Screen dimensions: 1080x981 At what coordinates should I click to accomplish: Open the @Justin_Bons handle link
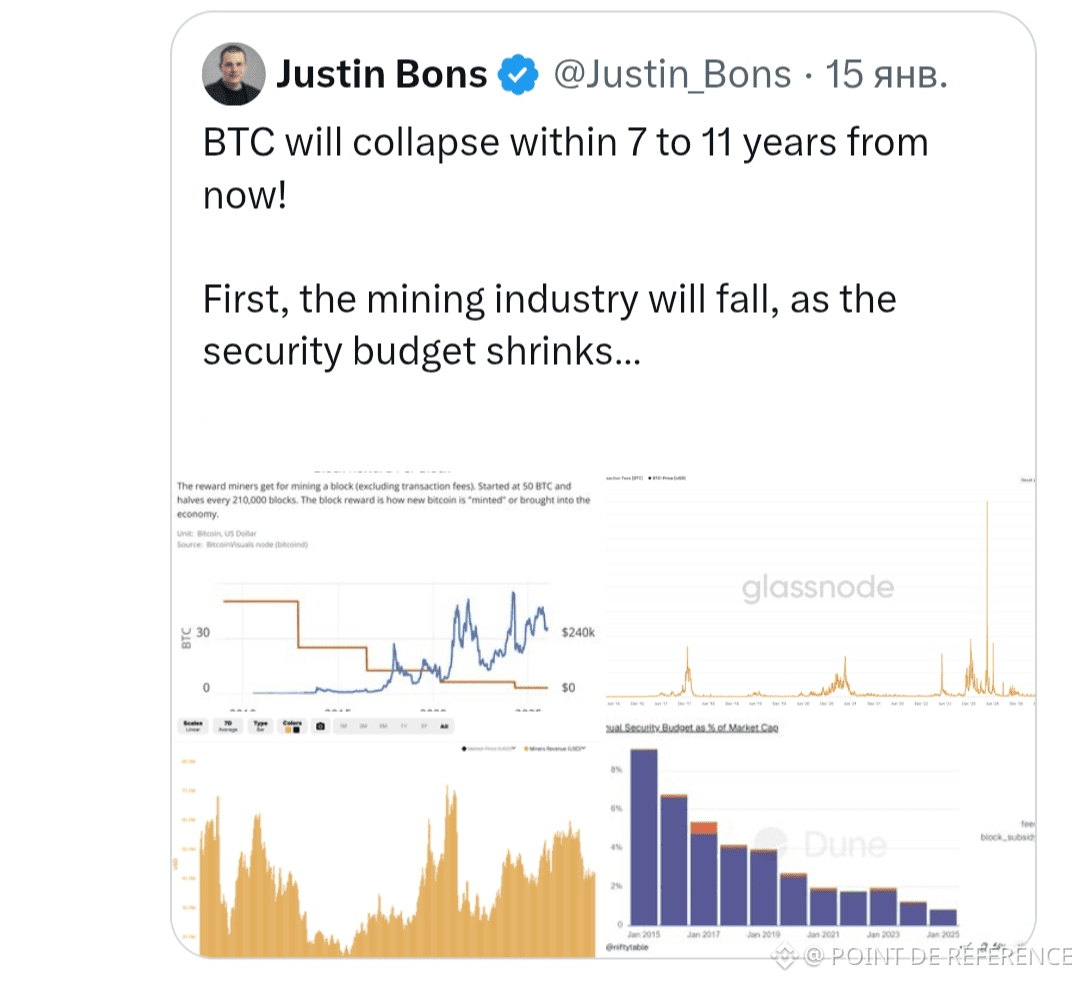coord(672,74)
